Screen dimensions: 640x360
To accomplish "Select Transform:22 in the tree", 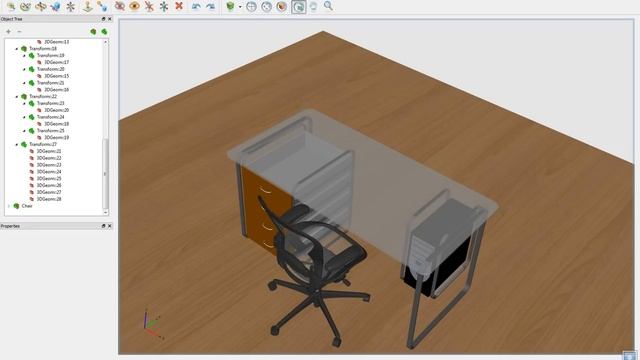I will coord(43,96).
